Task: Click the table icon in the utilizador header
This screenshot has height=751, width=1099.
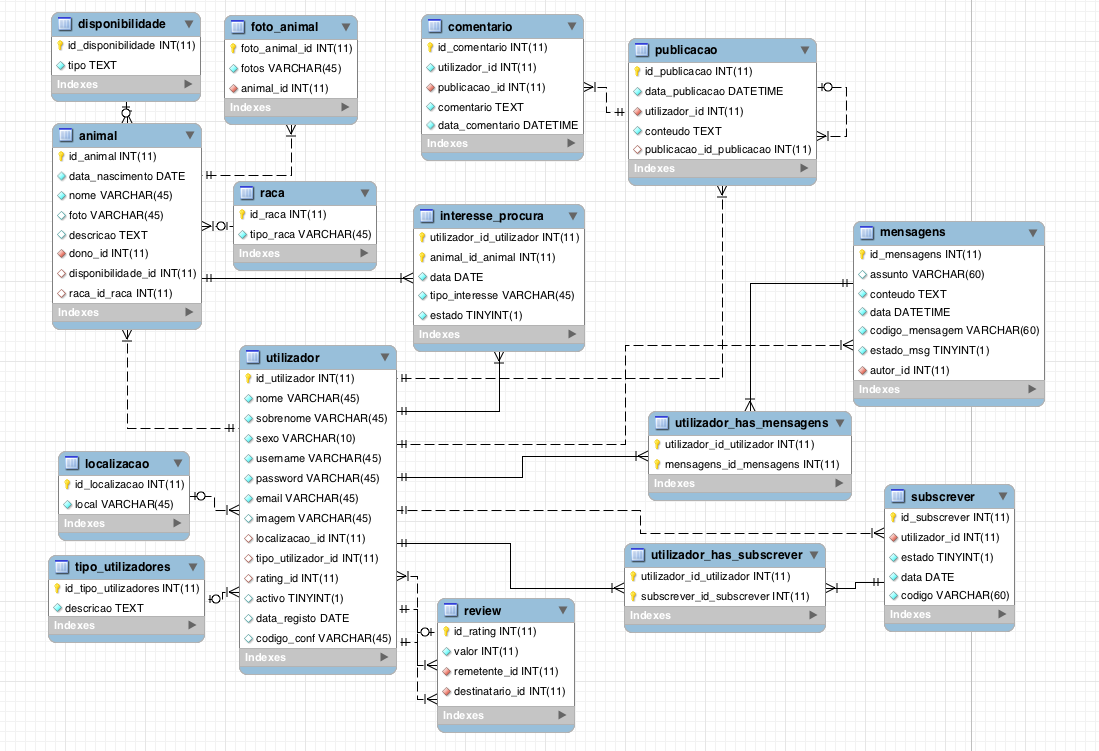Action: point(253,357)
